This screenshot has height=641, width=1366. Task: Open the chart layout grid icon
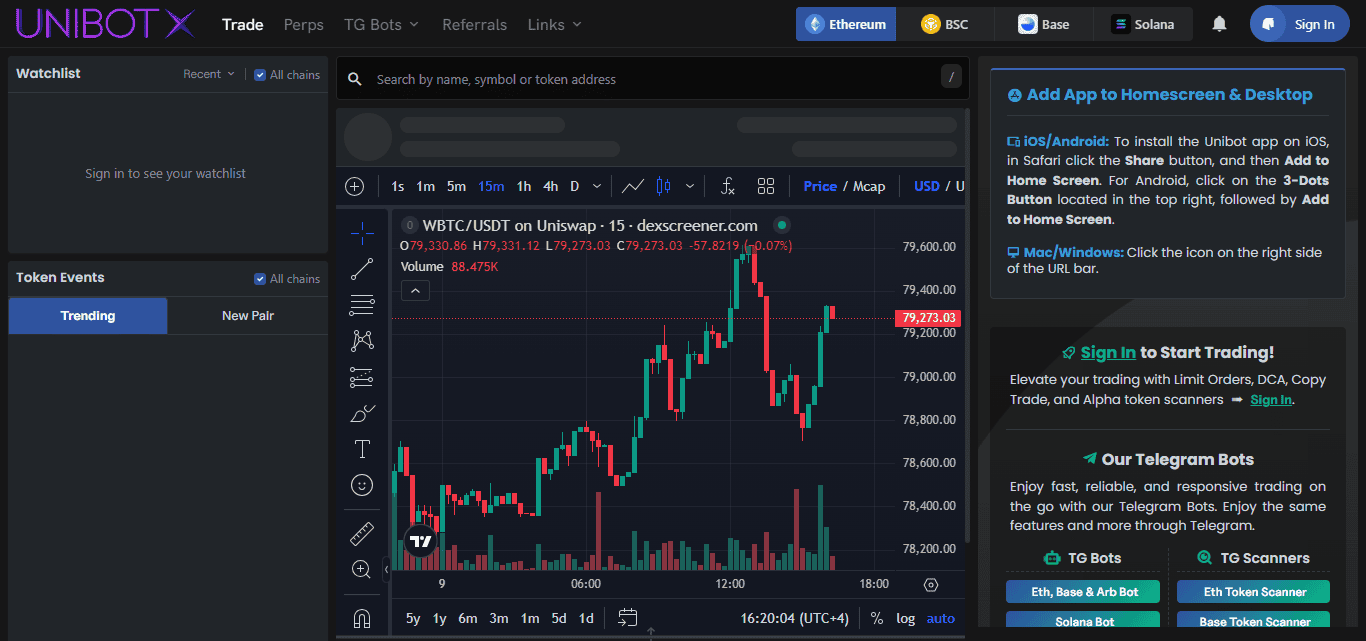tap(766, 186)
